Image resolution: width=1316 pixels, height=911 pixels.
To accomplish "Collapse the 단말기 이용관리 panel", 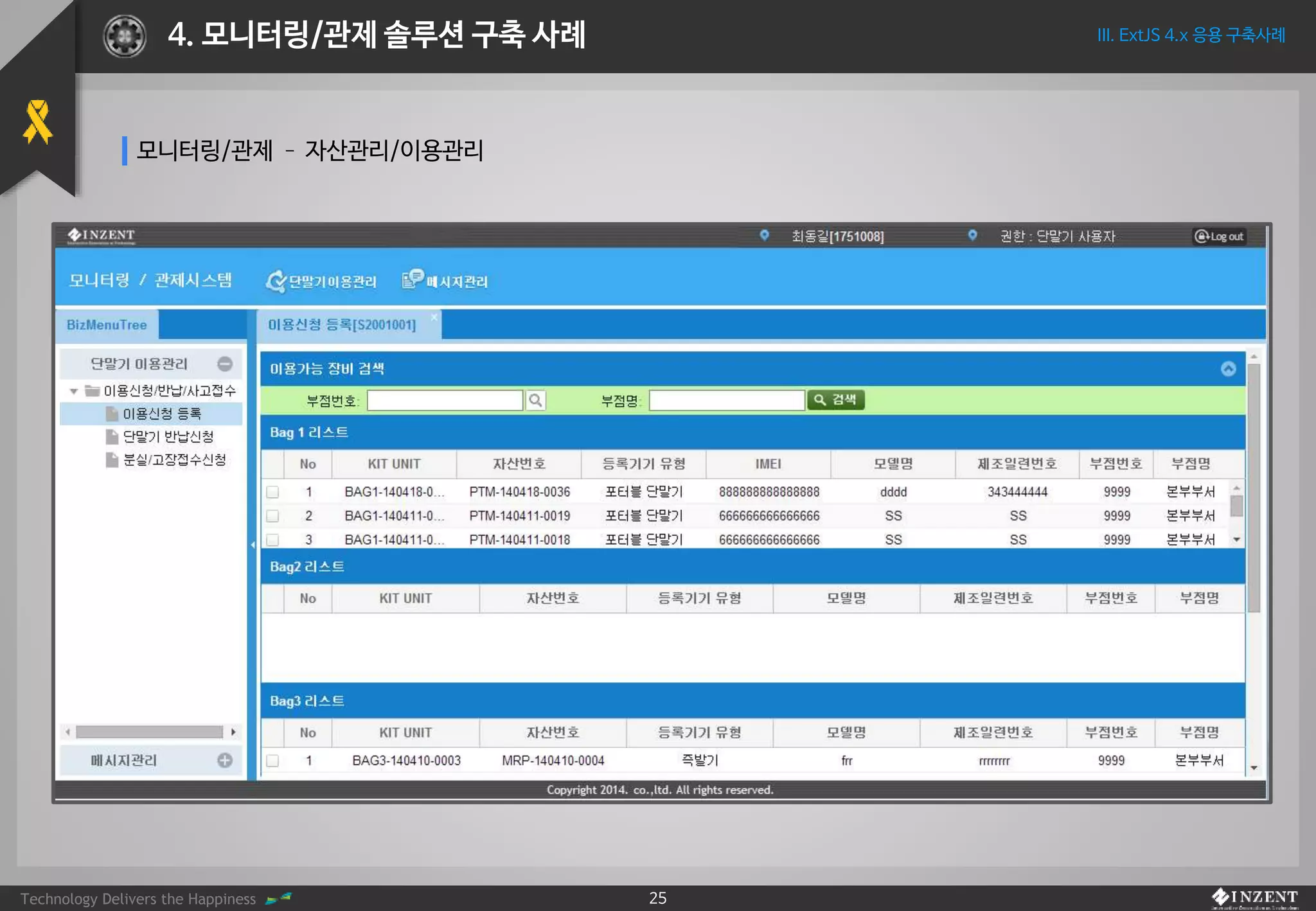I will pos(225,364).
